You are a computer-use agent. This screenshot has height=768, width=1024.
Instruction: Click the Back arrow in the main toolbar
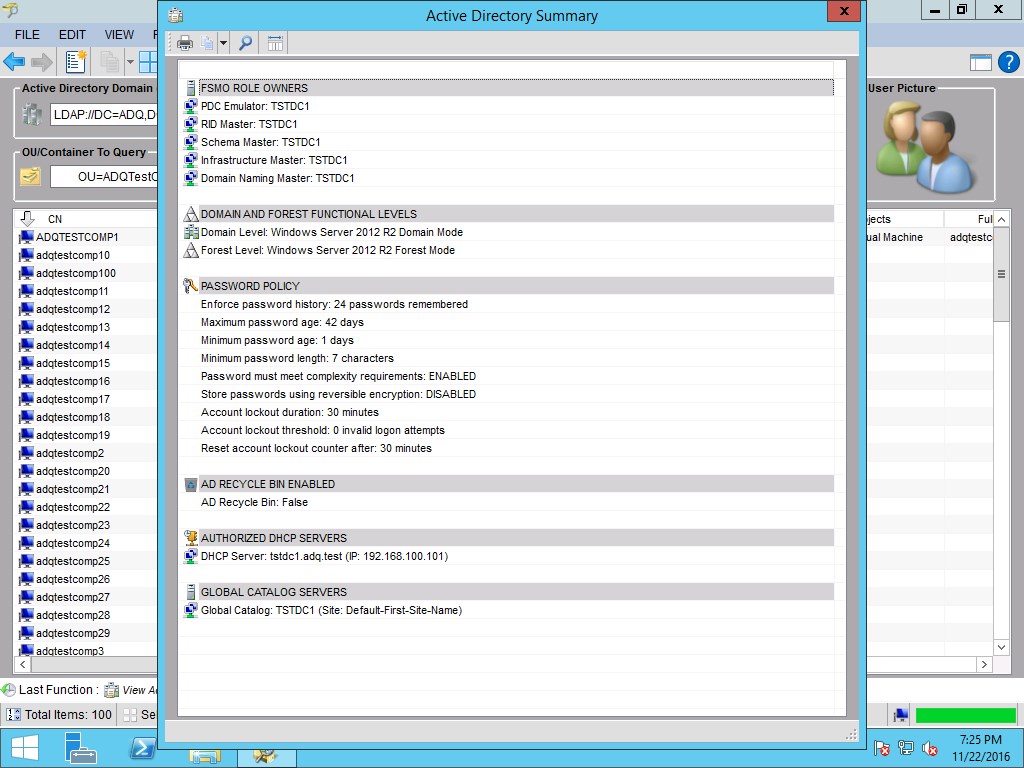coord(14,63)
